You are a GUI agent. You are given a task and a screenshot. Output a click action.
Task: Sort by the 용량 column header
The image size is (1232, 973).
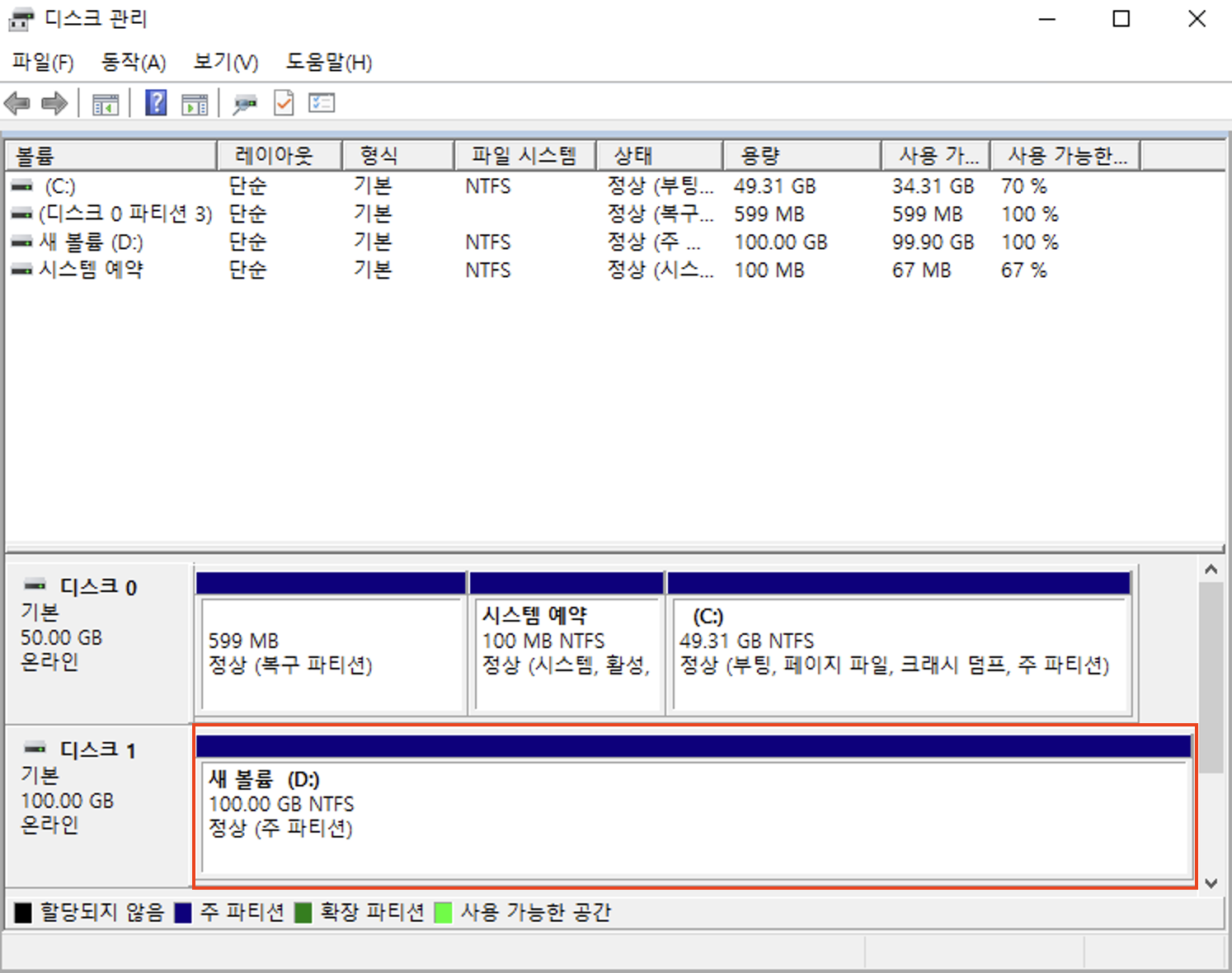point(802,156)
